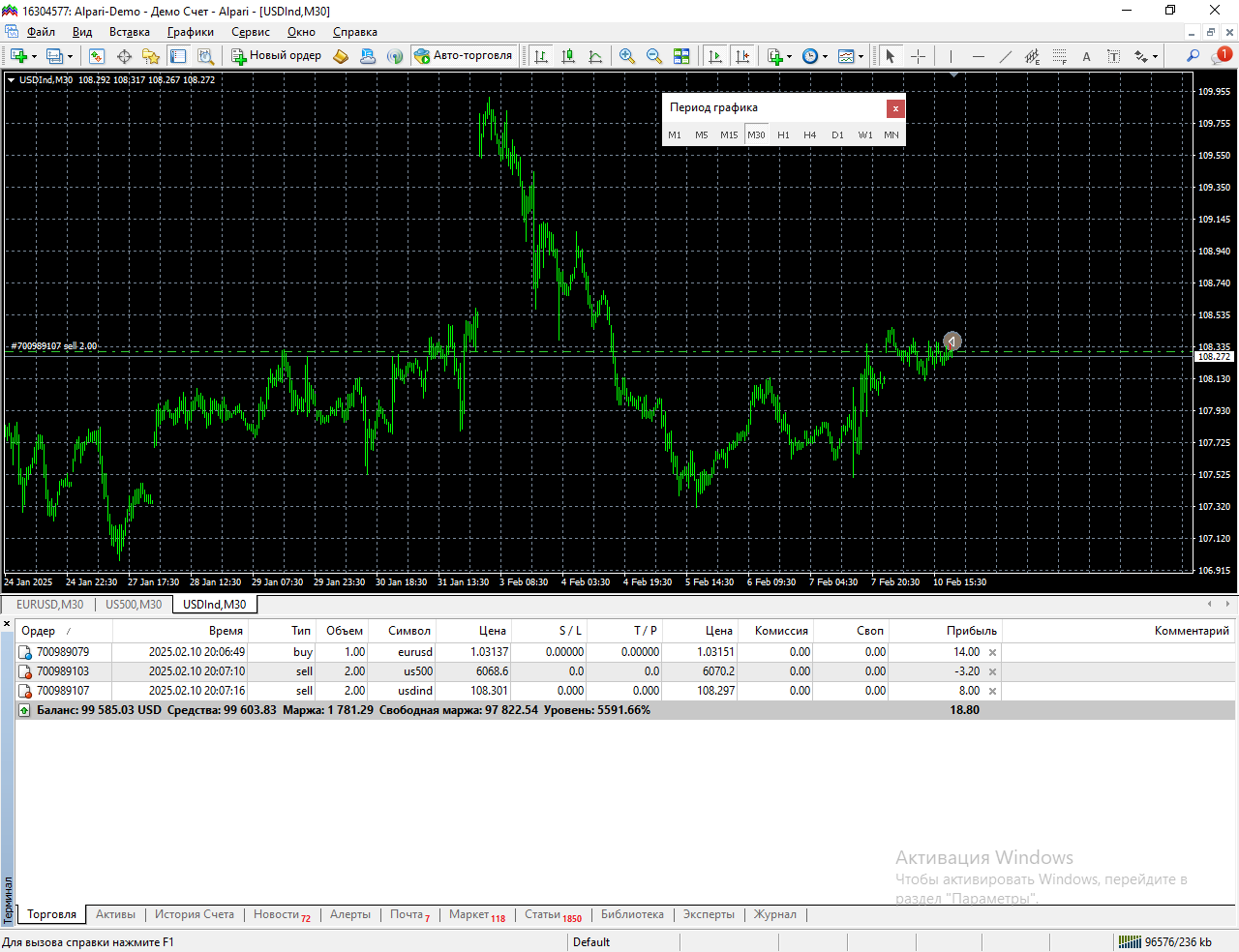1239x952 pixels.
Task: Expand the indicators list dropdown
Action: pos(789,56)
